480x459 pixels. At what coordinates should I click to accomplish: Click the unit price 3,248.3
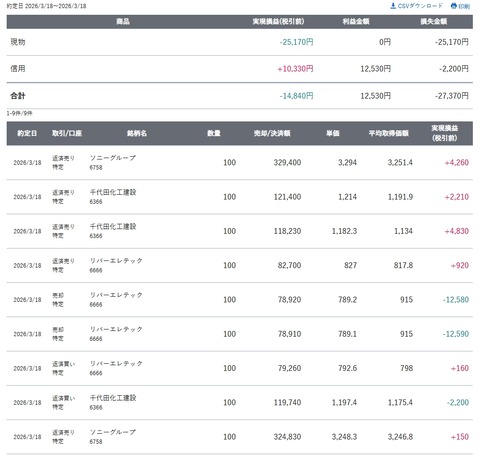[344, 437]
